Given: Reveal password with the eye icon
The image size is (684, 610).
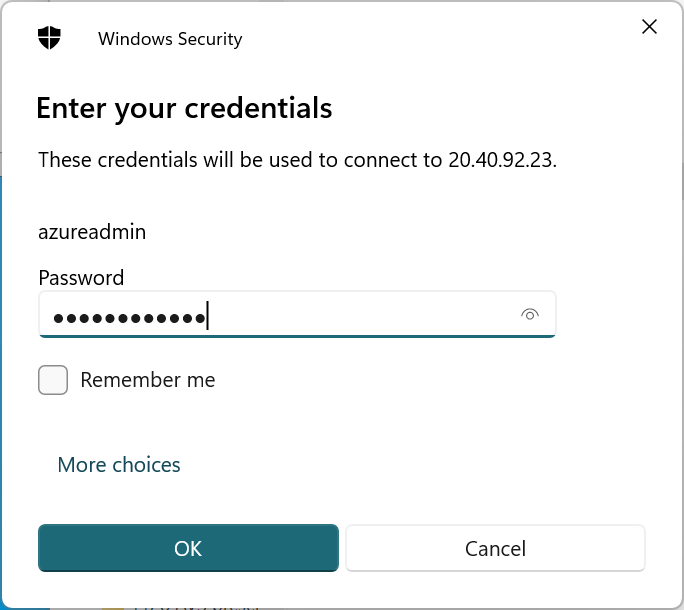Looking at the screenshot, I should pyautogui.click(x=530, y=315).
